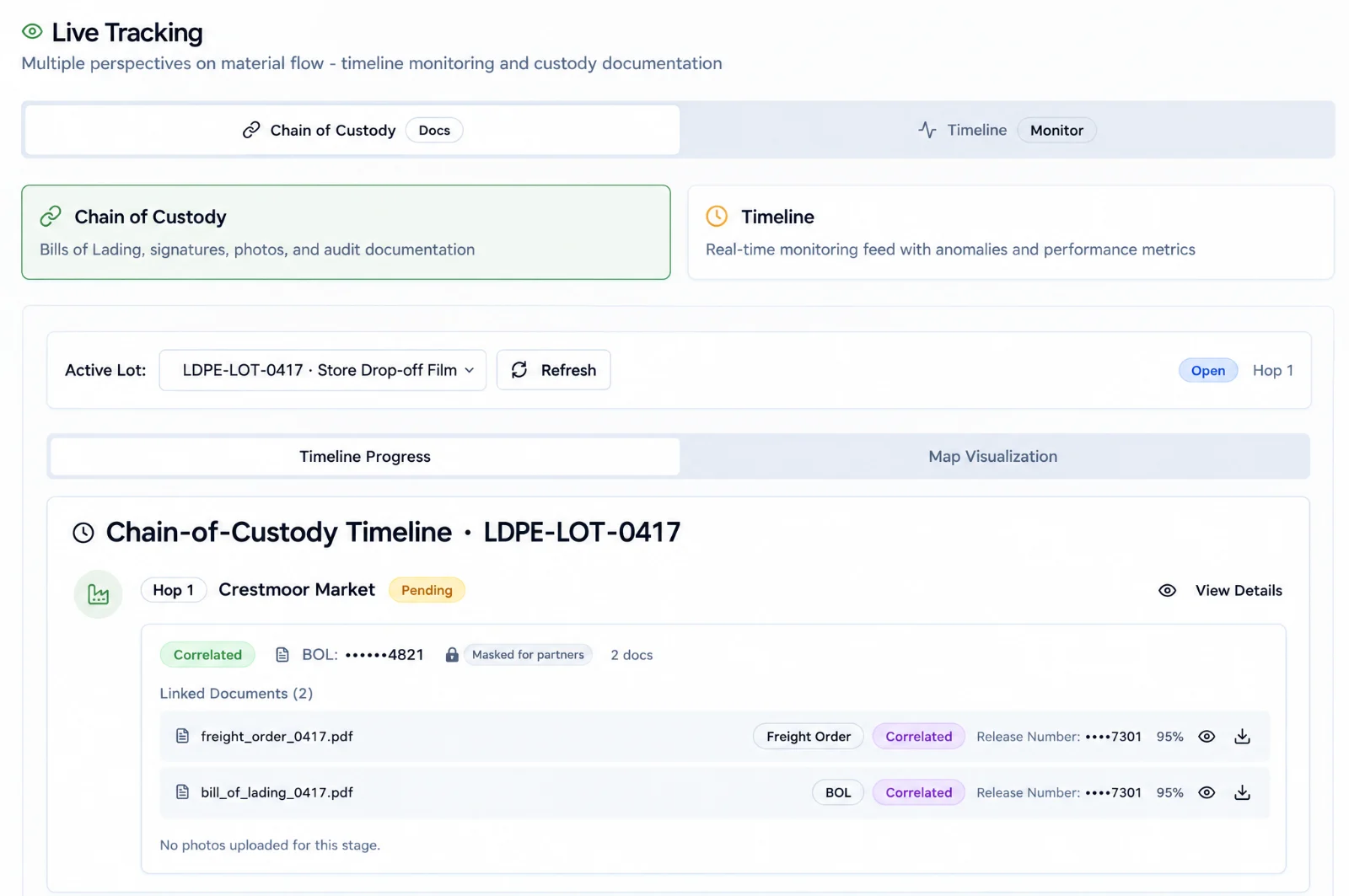1349x896 pixels.
Task: Click file icon of freight_order_0417.pdf
Action: click(182, 736)
